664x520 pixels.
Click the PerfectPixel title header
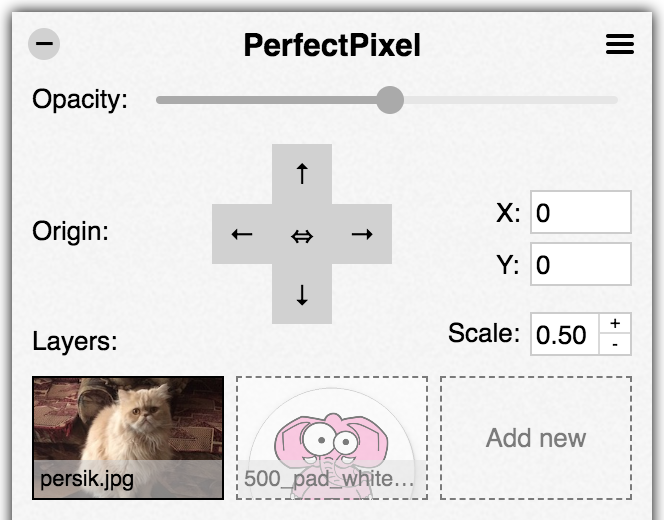(332, 45)
